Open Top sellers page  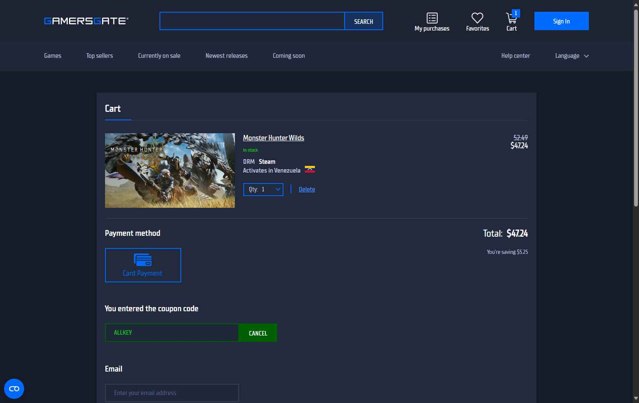click(x=99, y=56)
